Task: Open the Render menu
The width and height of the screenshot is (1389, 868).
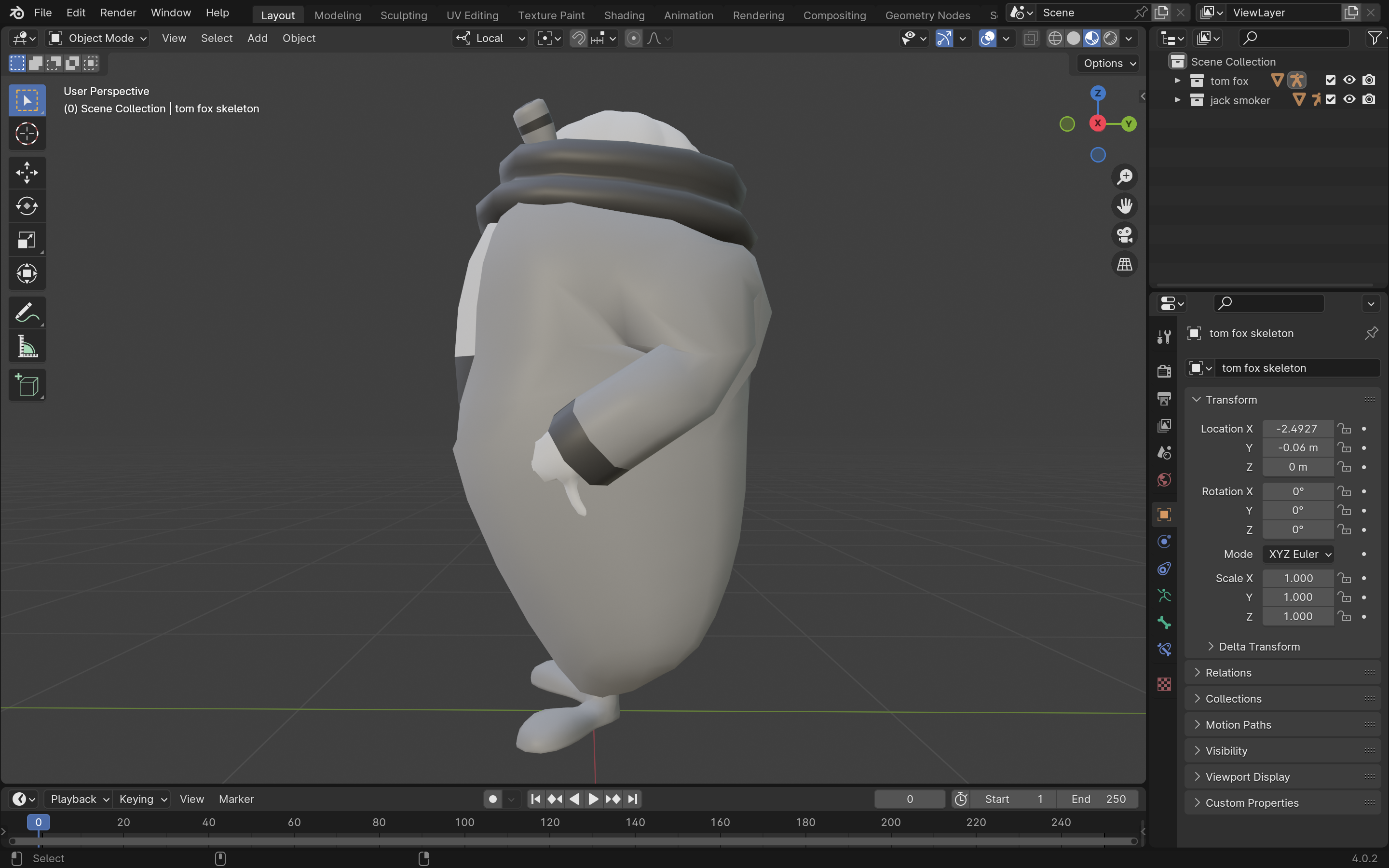Action: click(x=118, y=13)
